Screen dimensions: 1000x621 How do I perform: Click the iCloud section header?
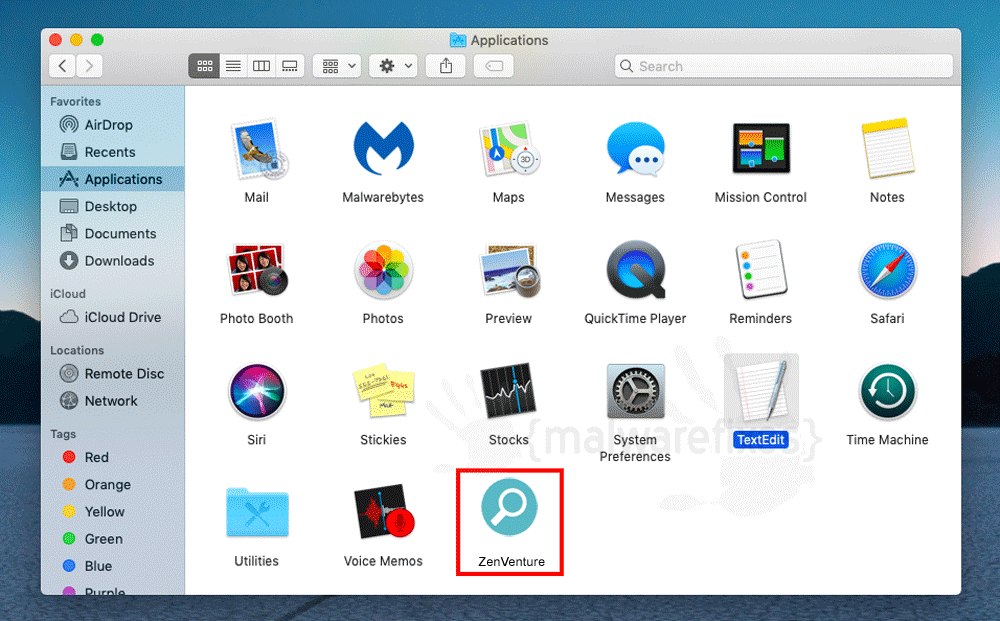68,294
